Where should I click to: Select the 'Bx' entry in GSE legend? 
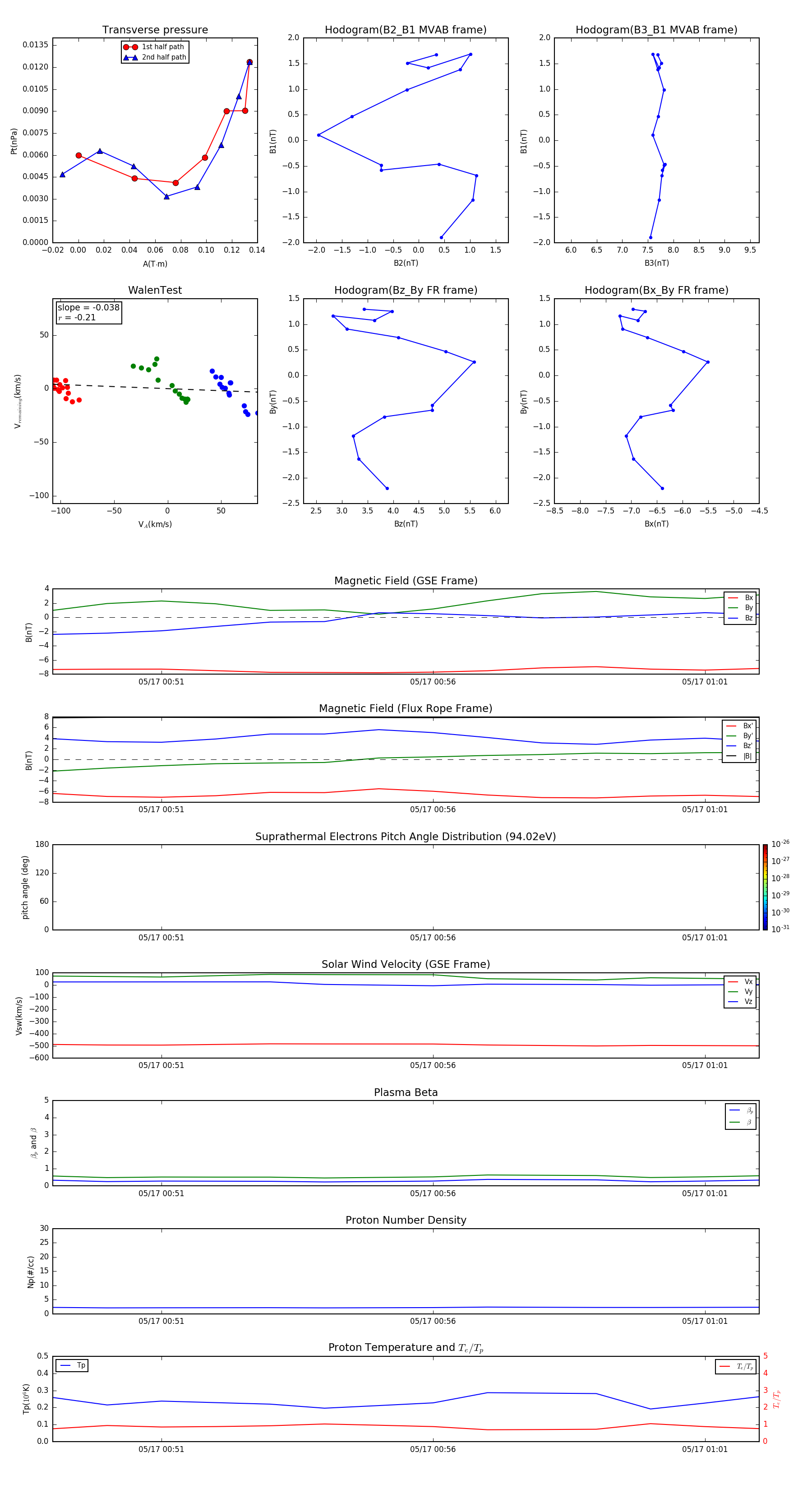pyautogui.click(x=740, y=598)
